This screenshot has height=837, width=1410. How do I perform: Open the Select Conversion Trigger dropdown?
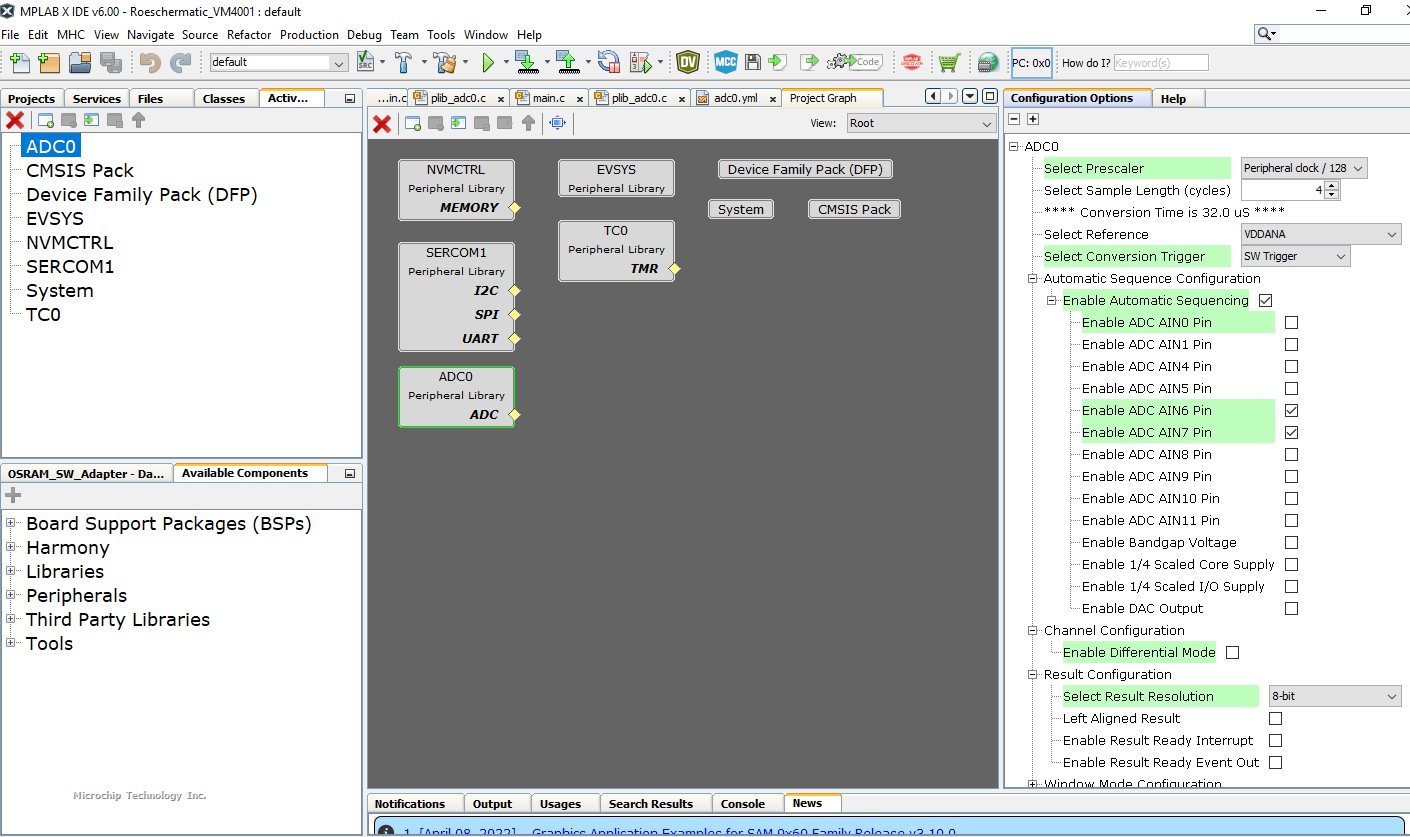click(1296, 256)
